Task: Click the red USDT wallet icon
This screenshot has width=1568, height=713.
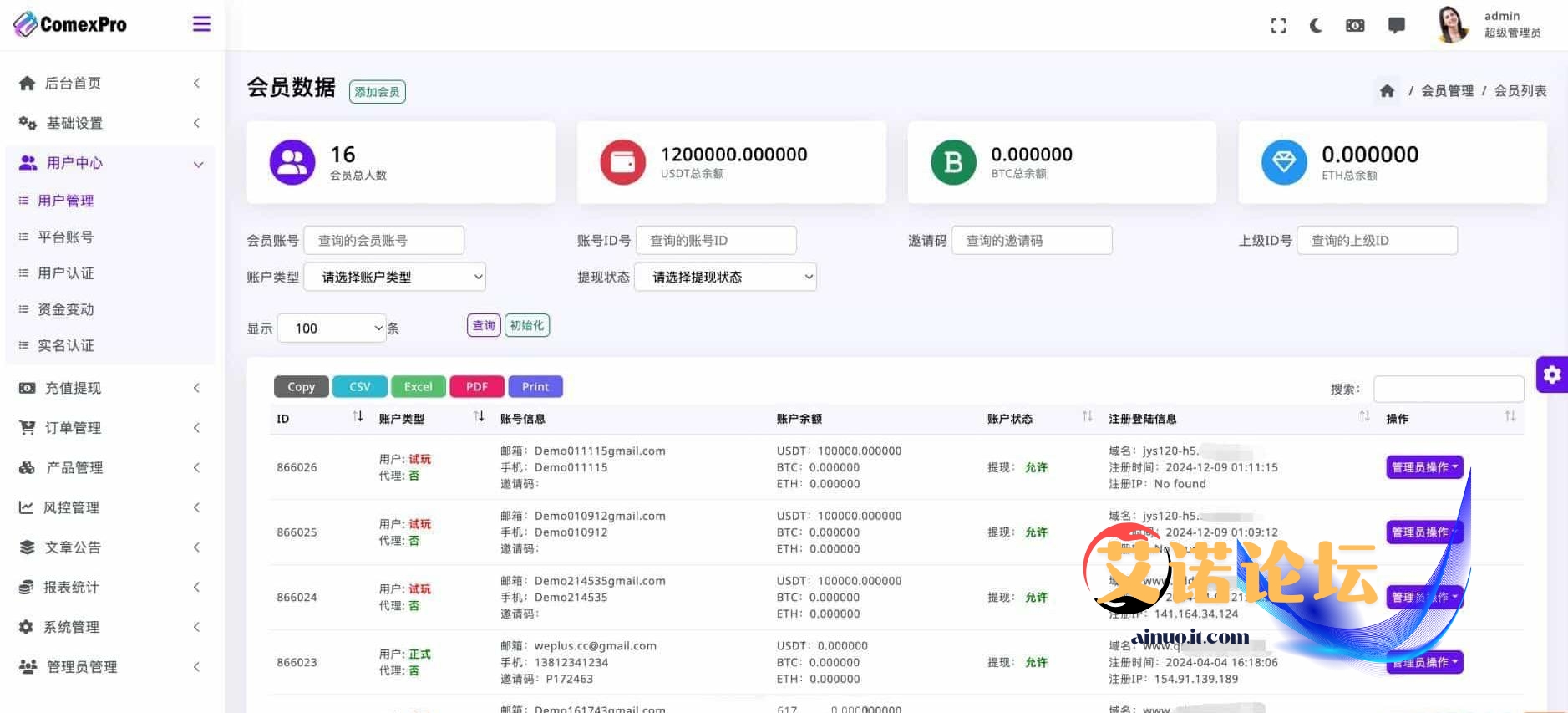Action: (622, 162)
